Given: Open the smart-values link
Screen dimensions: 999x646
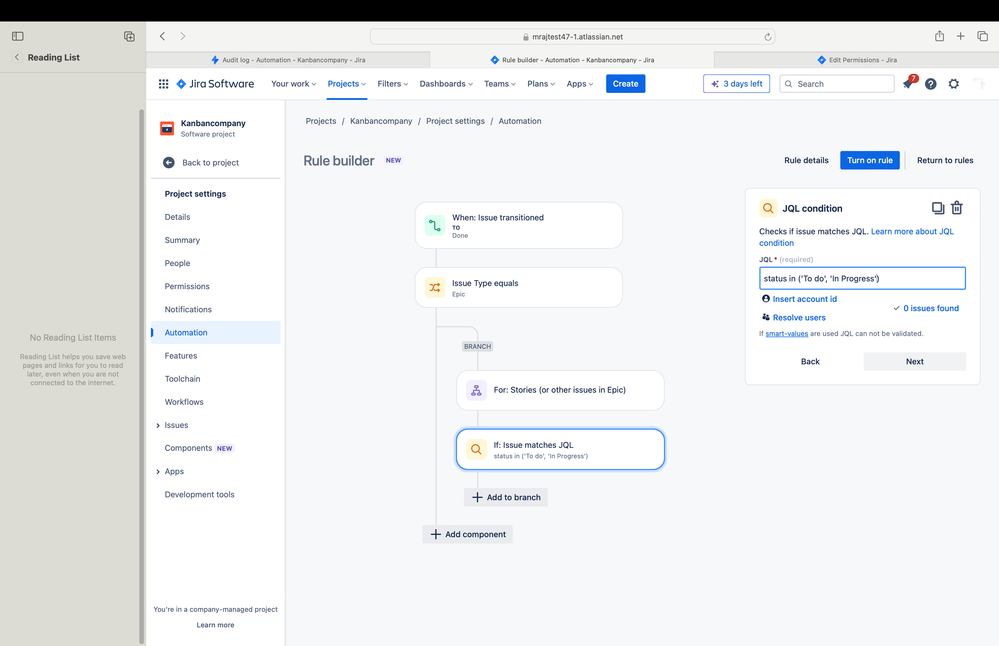Looking at the screenshot, I should [x=786, y=333].
